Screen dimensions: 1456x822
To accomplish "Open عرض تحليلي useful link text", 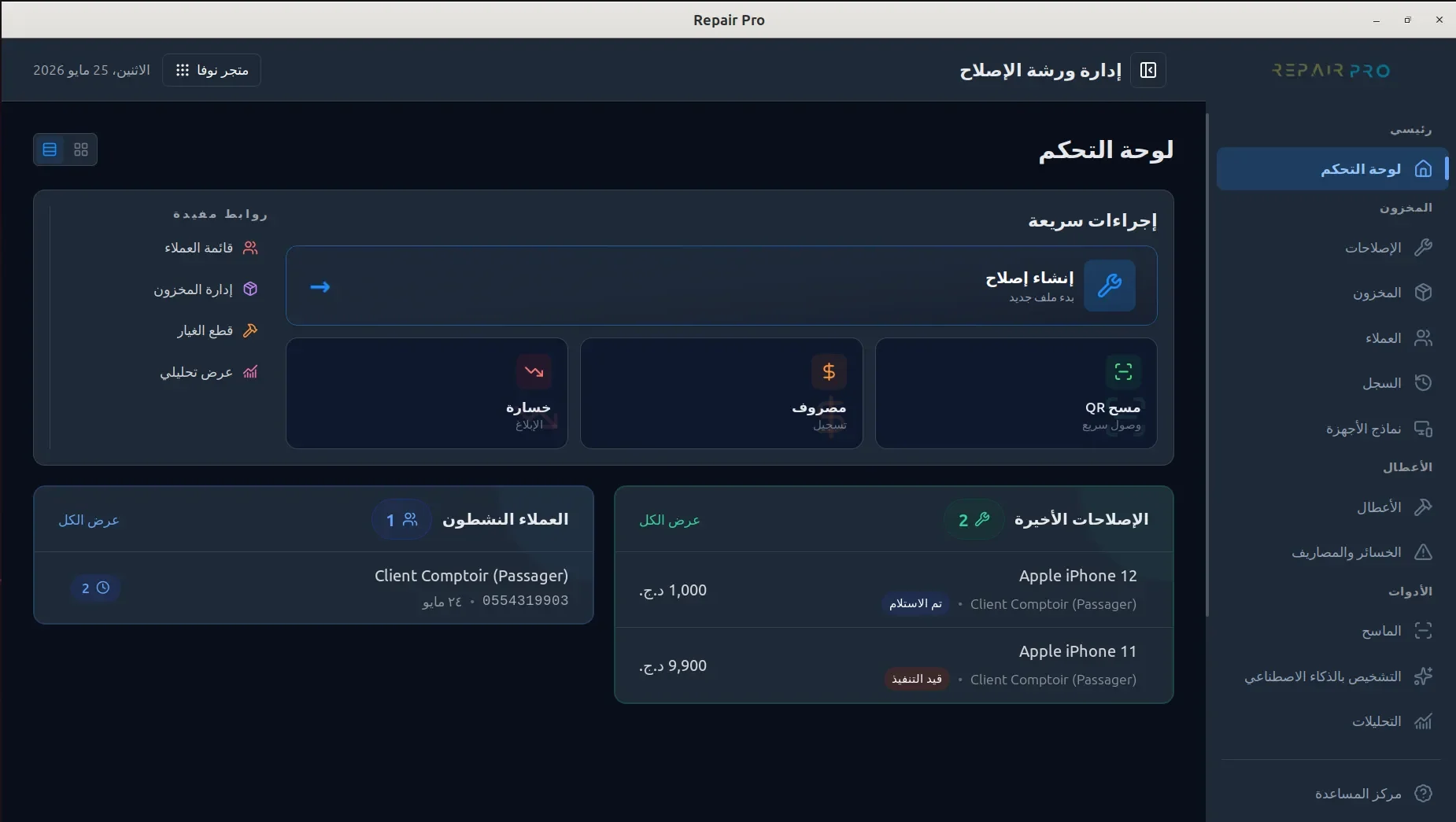I will point(196,372).
